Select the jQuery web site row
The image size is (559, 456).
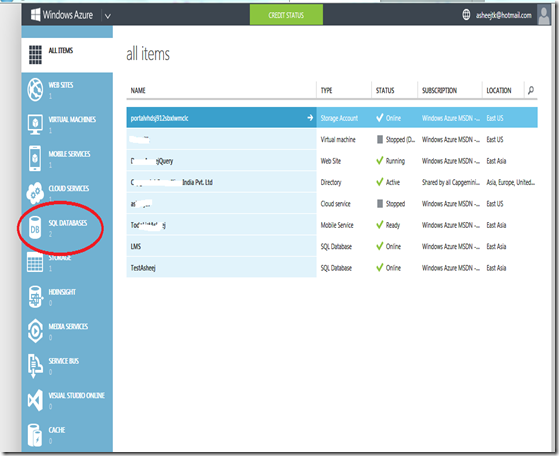332,161
